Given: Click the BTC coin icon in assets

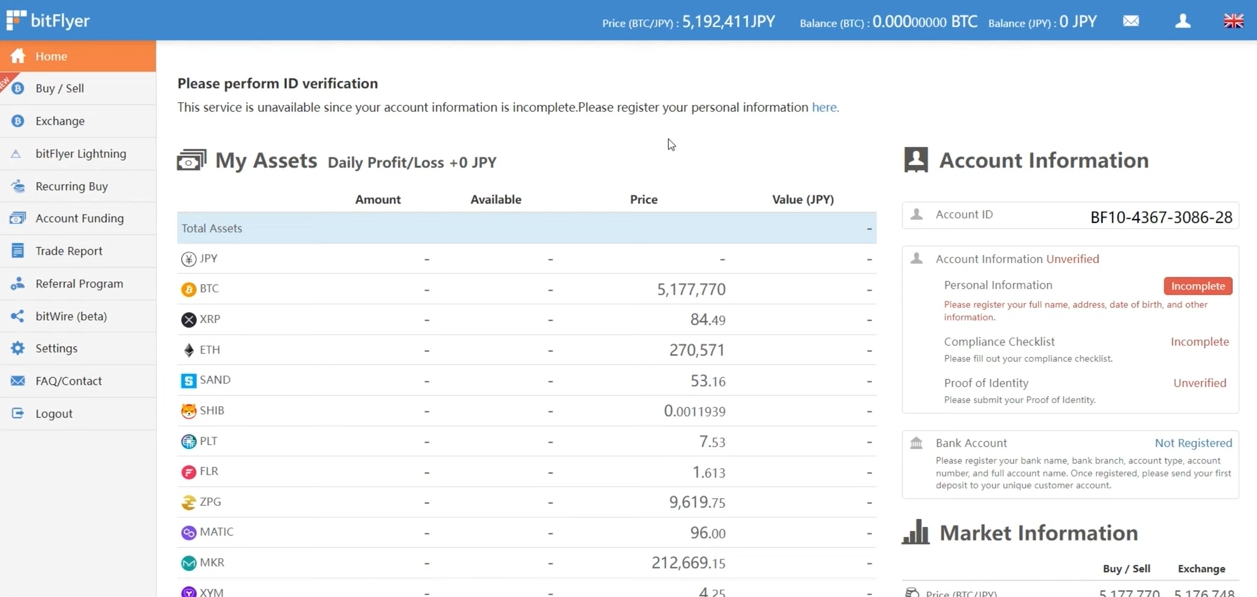Looking at the screenshot, I should [188, 289].
